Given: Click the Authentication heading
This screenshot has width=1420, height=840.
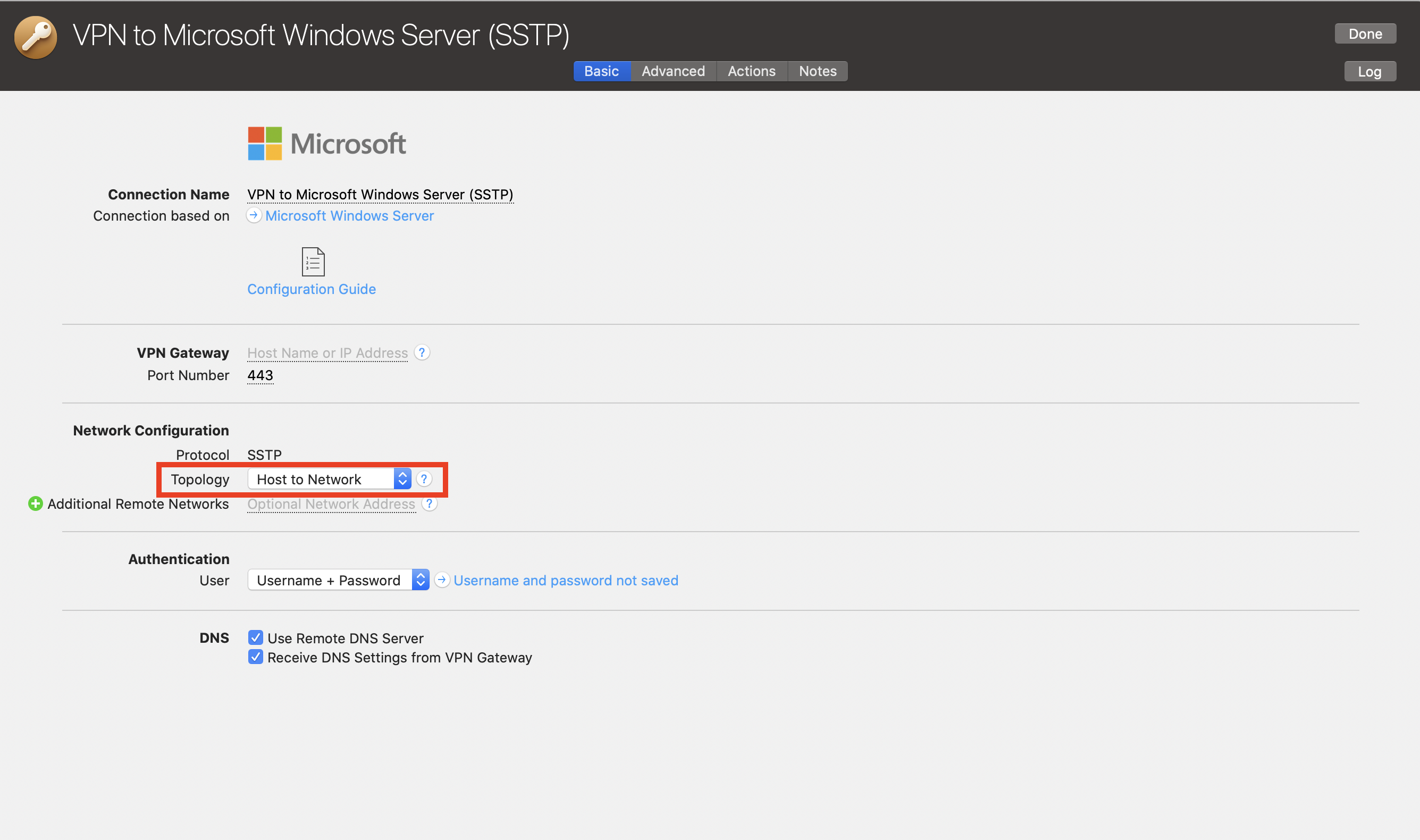Looking at the screenshot, I should (x=179, y=559).
